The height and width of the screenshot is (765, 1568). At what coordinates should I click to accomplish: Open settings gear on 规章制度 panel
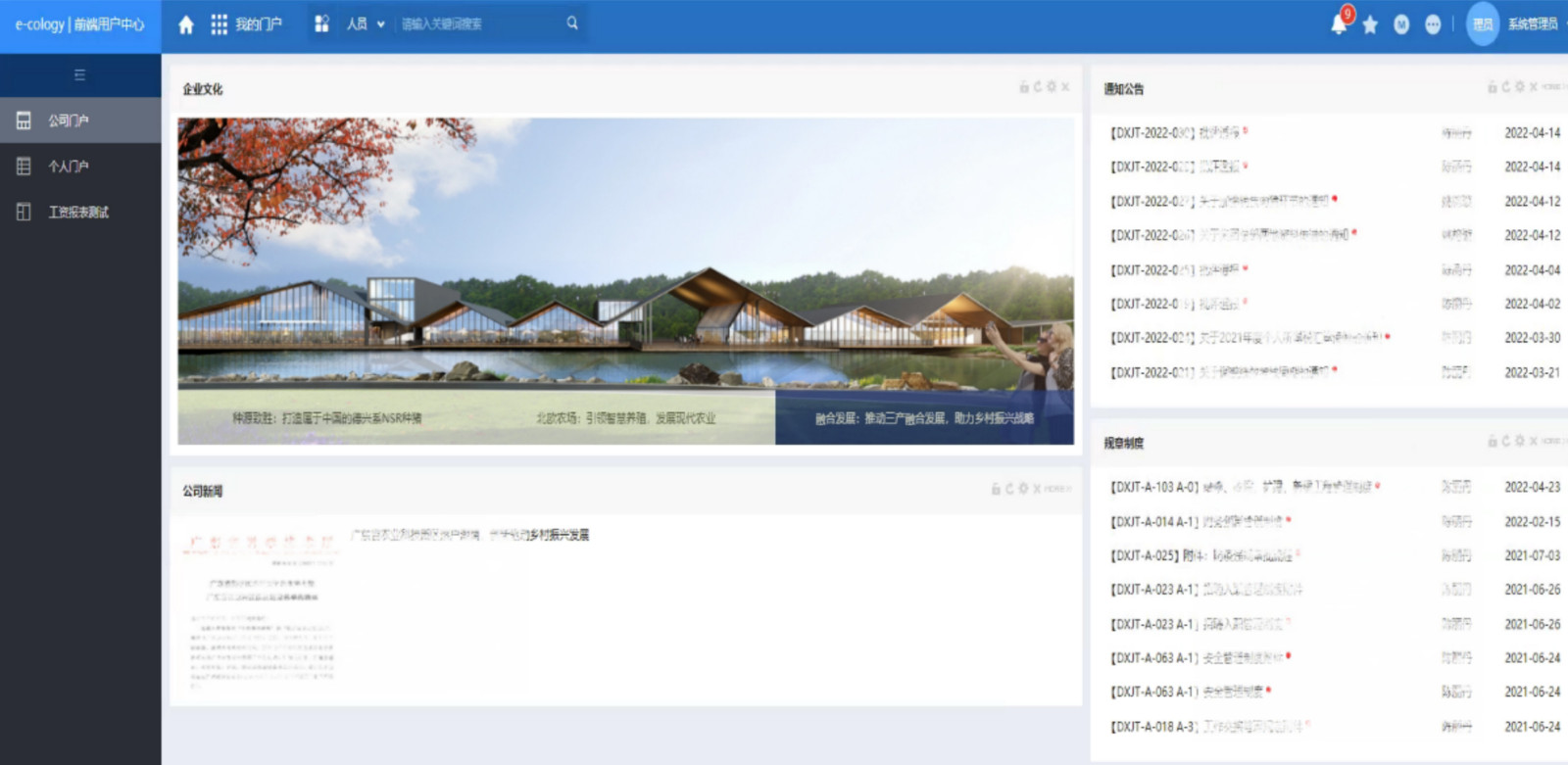pos(1520,442)
